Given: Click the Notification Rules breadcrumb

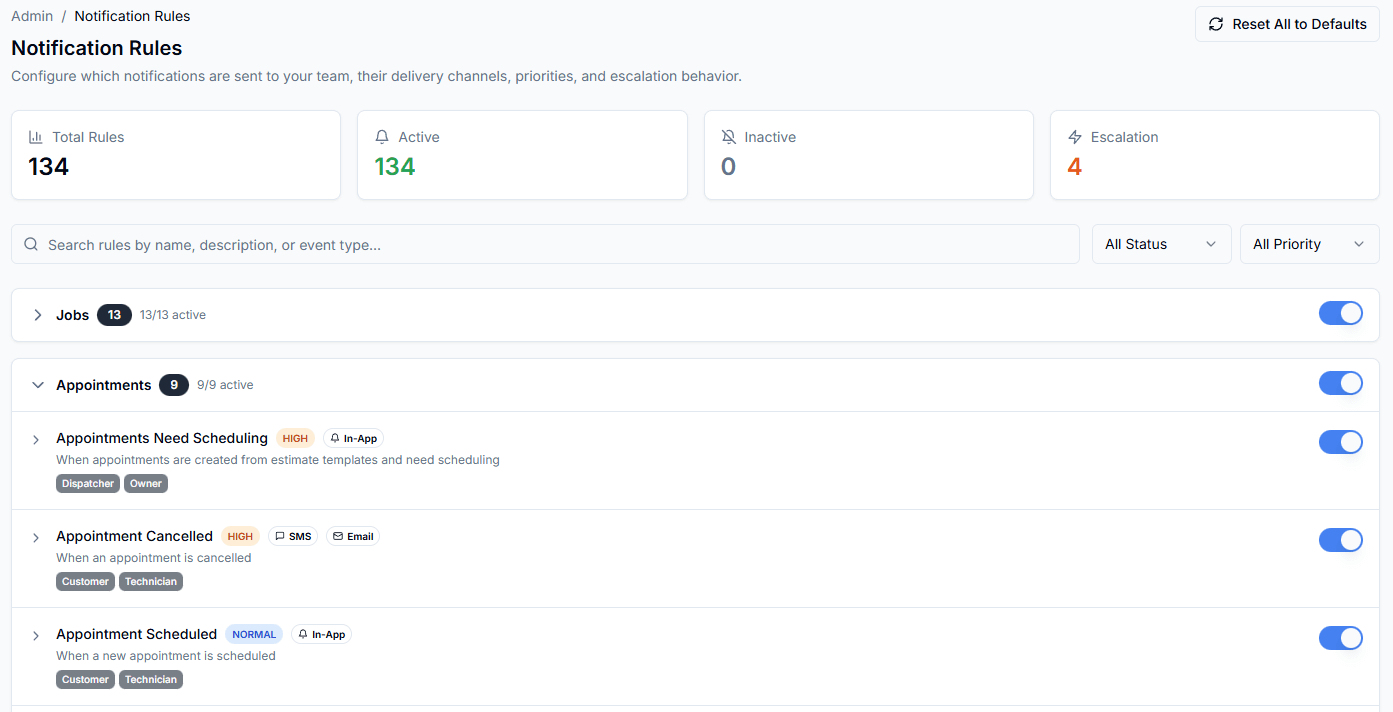Looking at the screenshot, I should (x=132, y=16).
